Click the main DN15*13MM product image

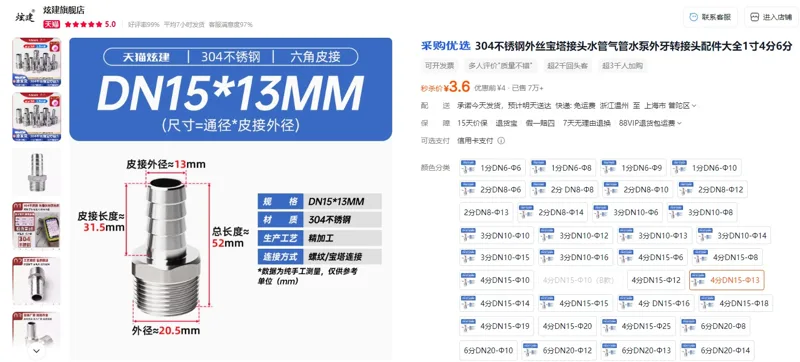point(231,198)
